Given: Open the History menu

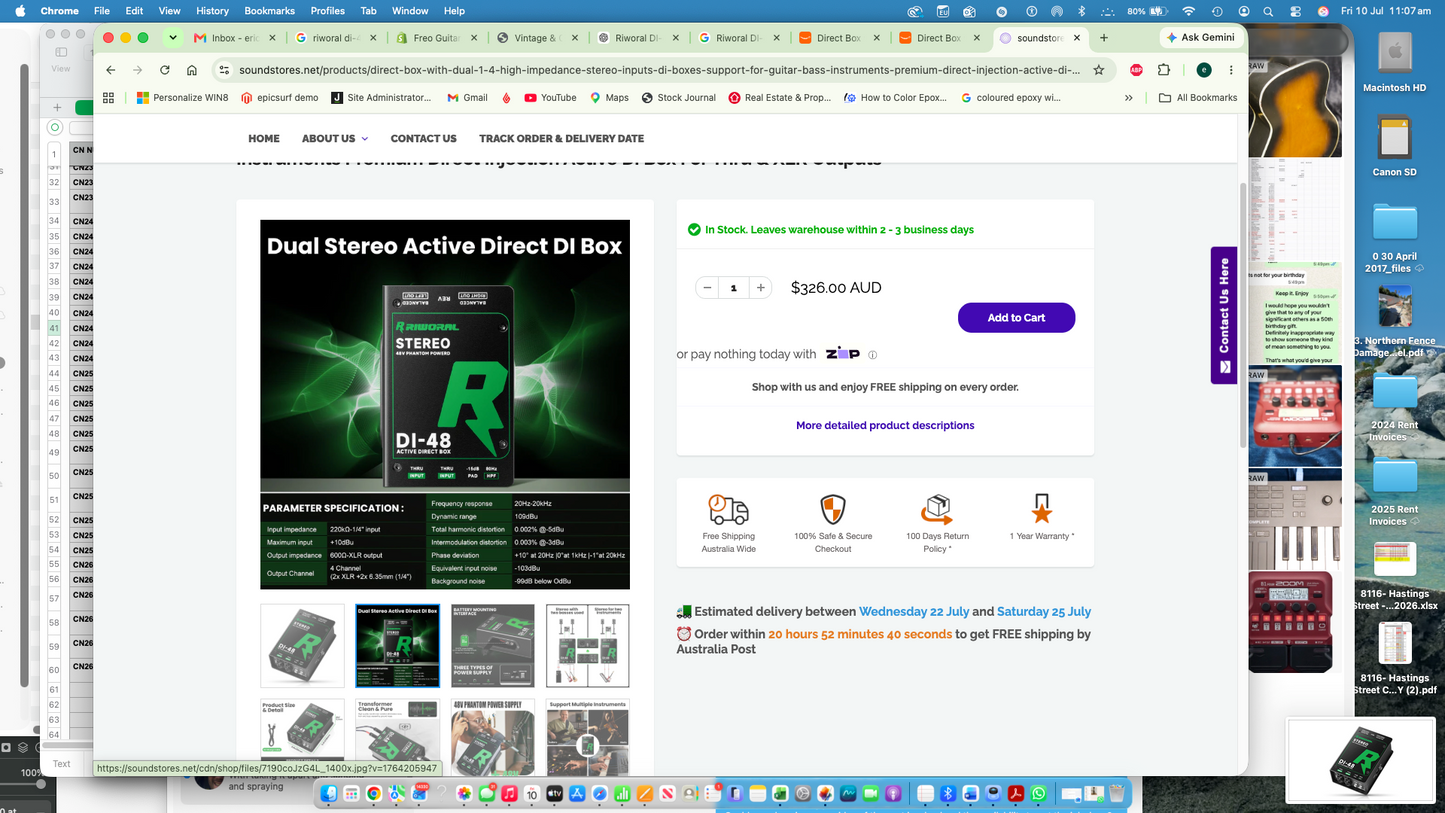Looking at the screenshot, I should (x=212, y=11).
